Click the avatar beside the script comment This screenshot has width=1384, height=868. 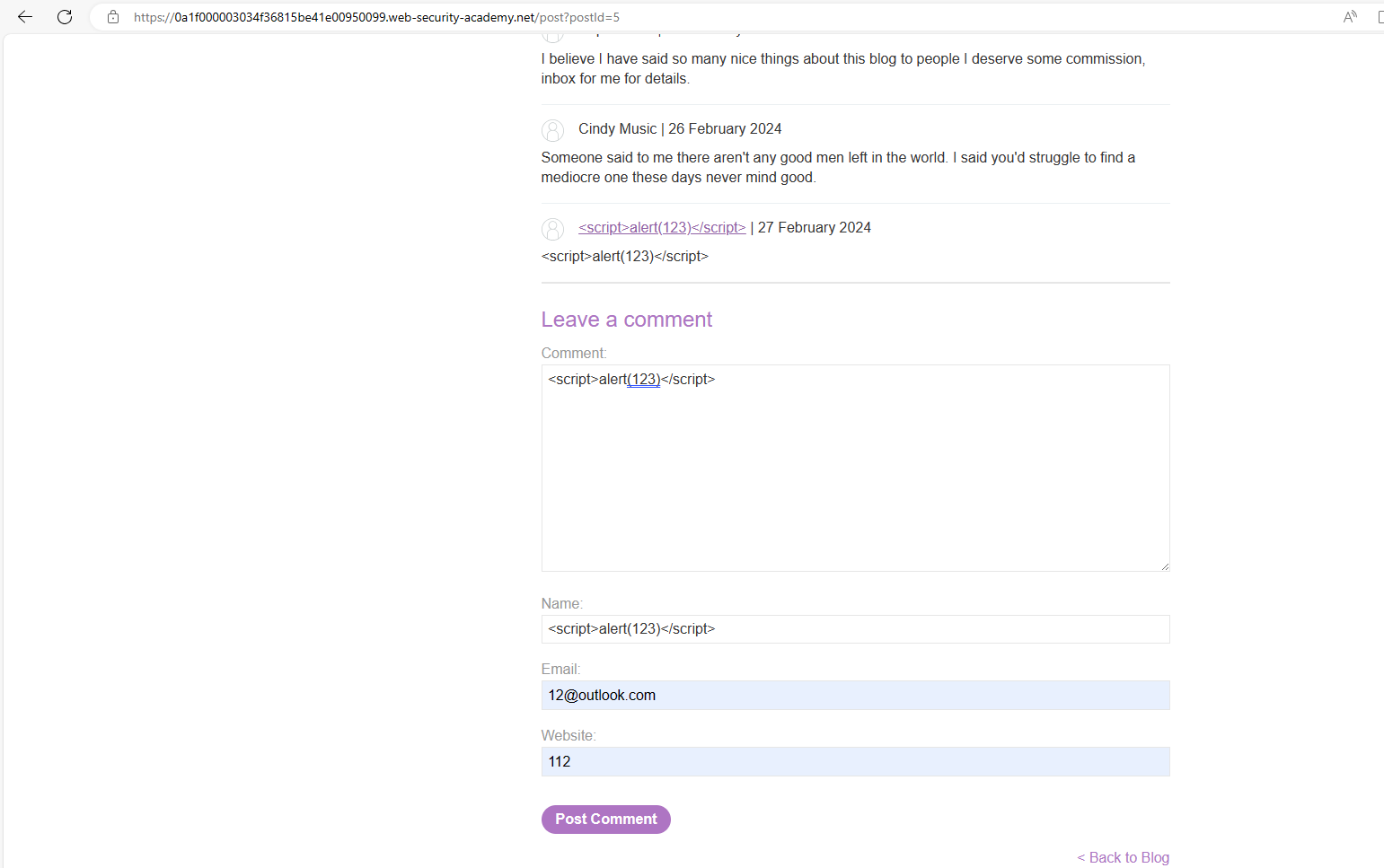click(x=552, y=229)
